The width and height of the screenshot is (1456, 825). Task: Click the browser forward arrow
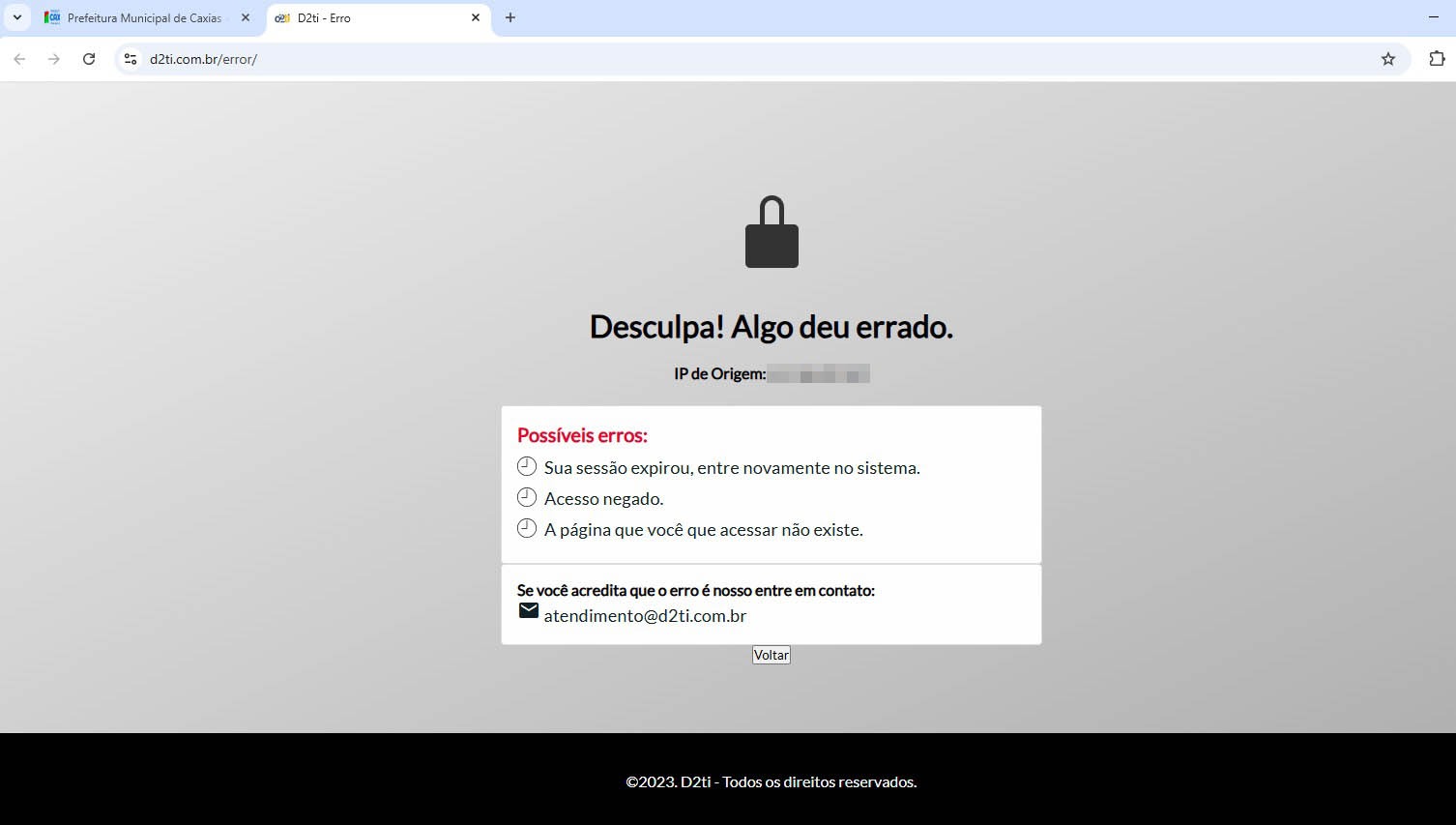54,59
